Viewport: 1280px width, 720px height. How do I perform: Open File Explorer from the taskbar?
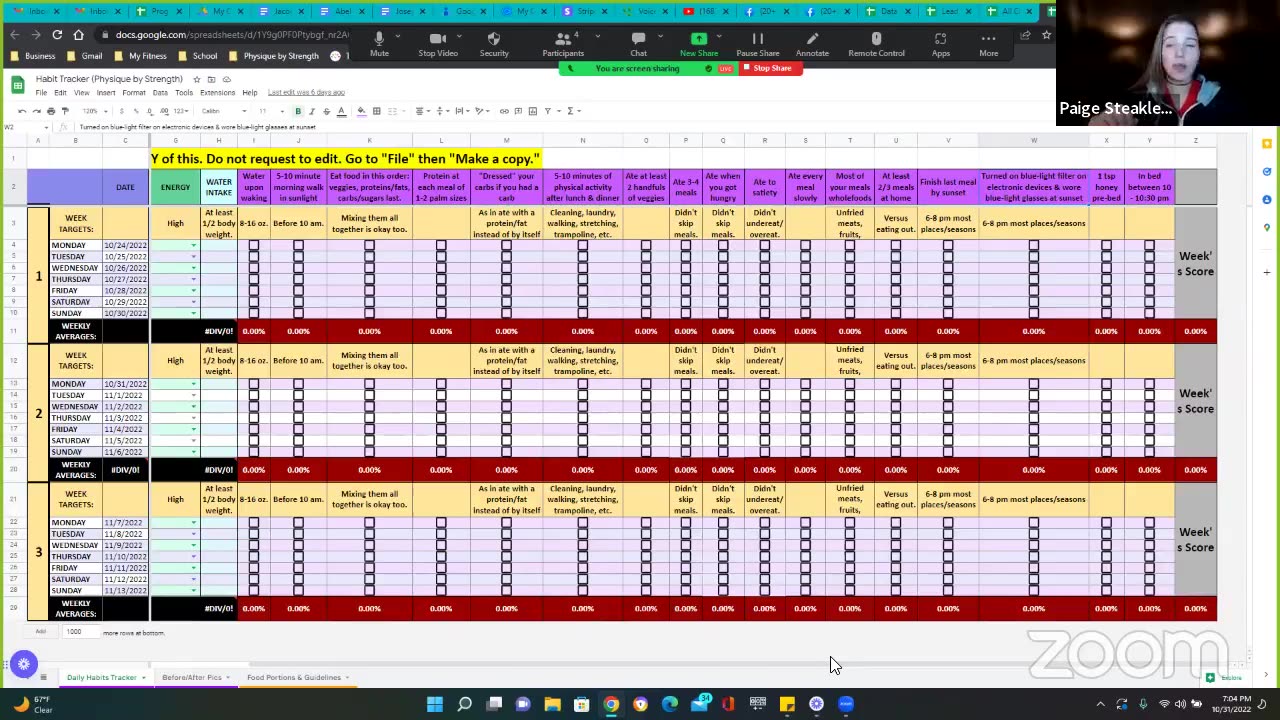click(x=552, y=704)
